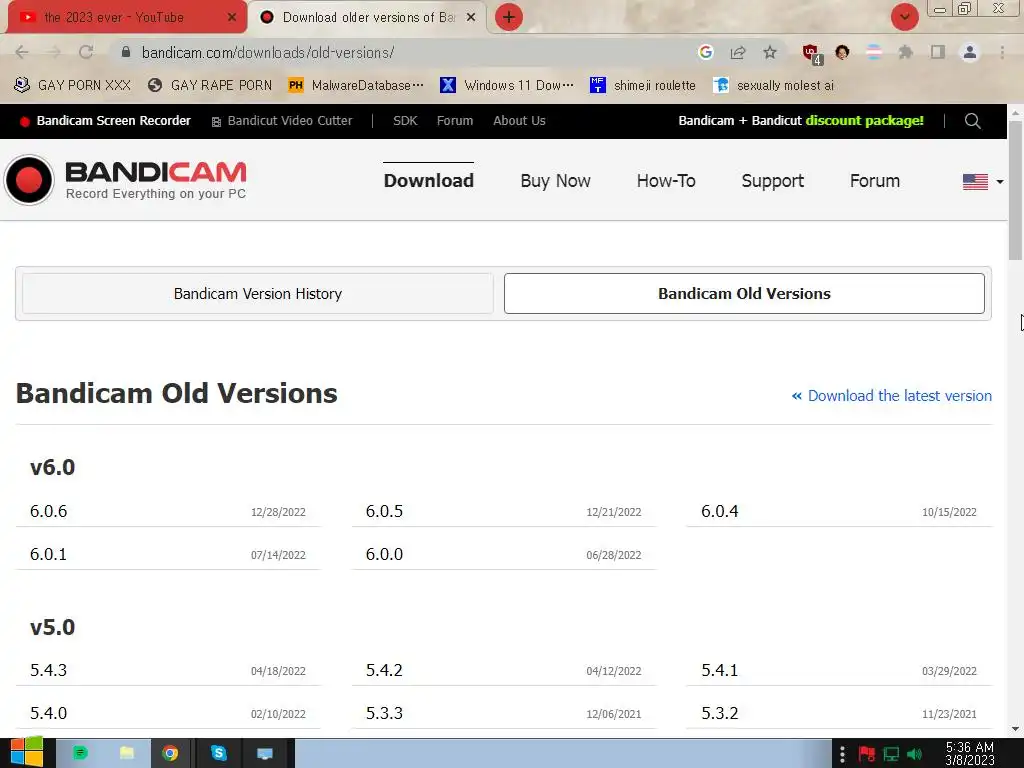Open the shimeji roulette bookmark

pyautogui.click(x=643, y=86)
